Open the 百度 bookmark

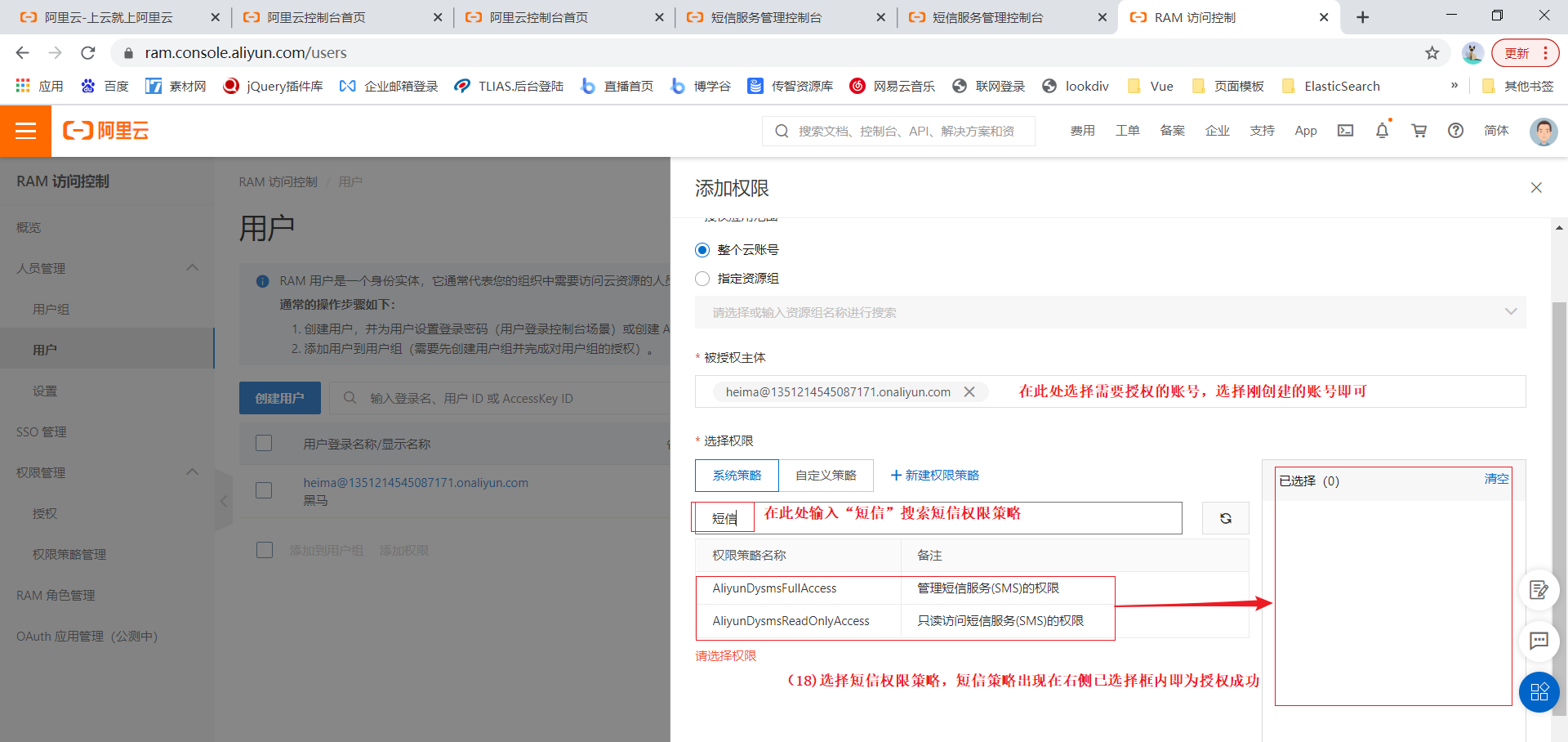point(105,86)
